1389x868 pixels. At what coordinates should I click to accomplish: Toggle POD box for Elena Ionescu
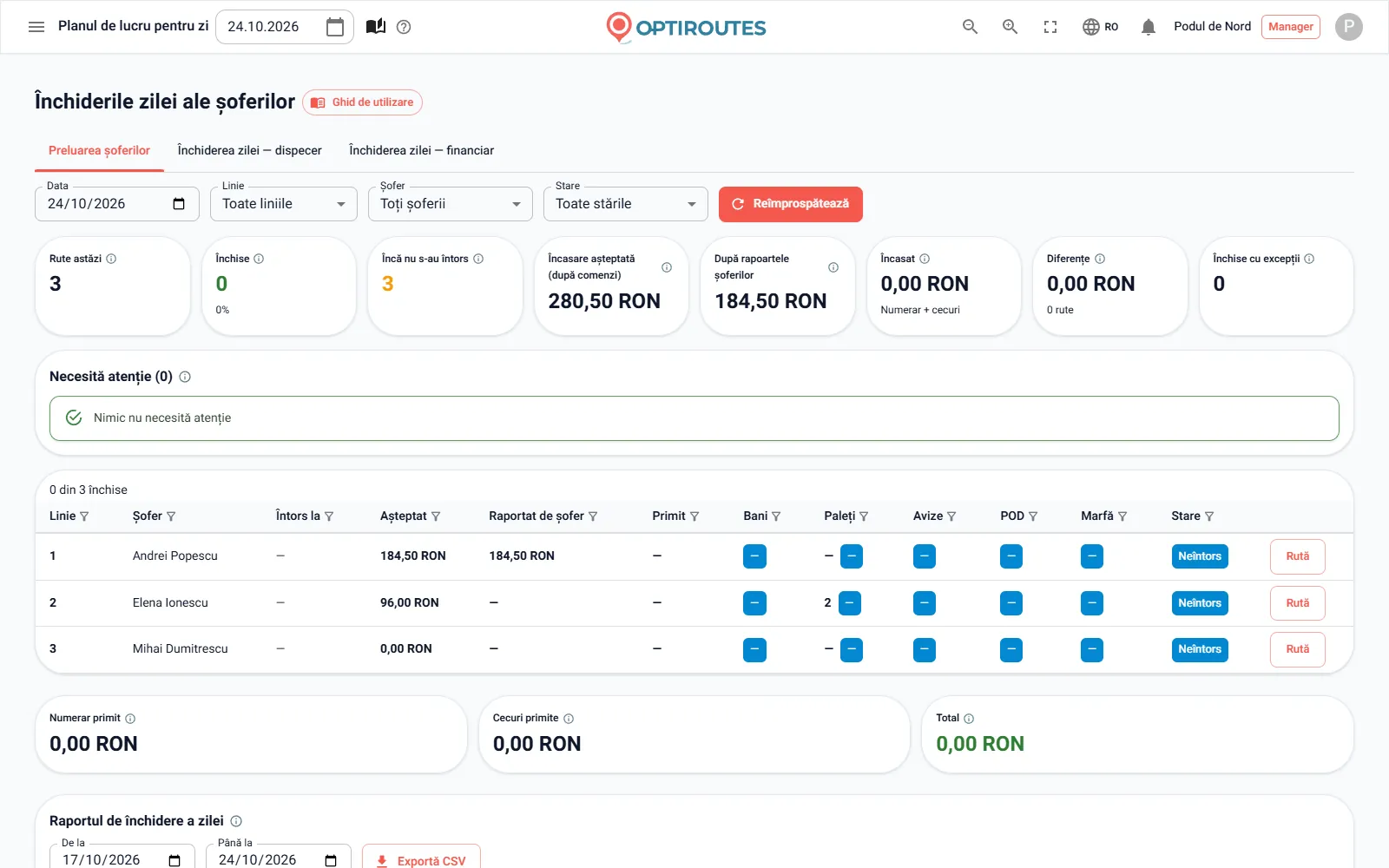pyautogui.click(x=1011, y=603)
